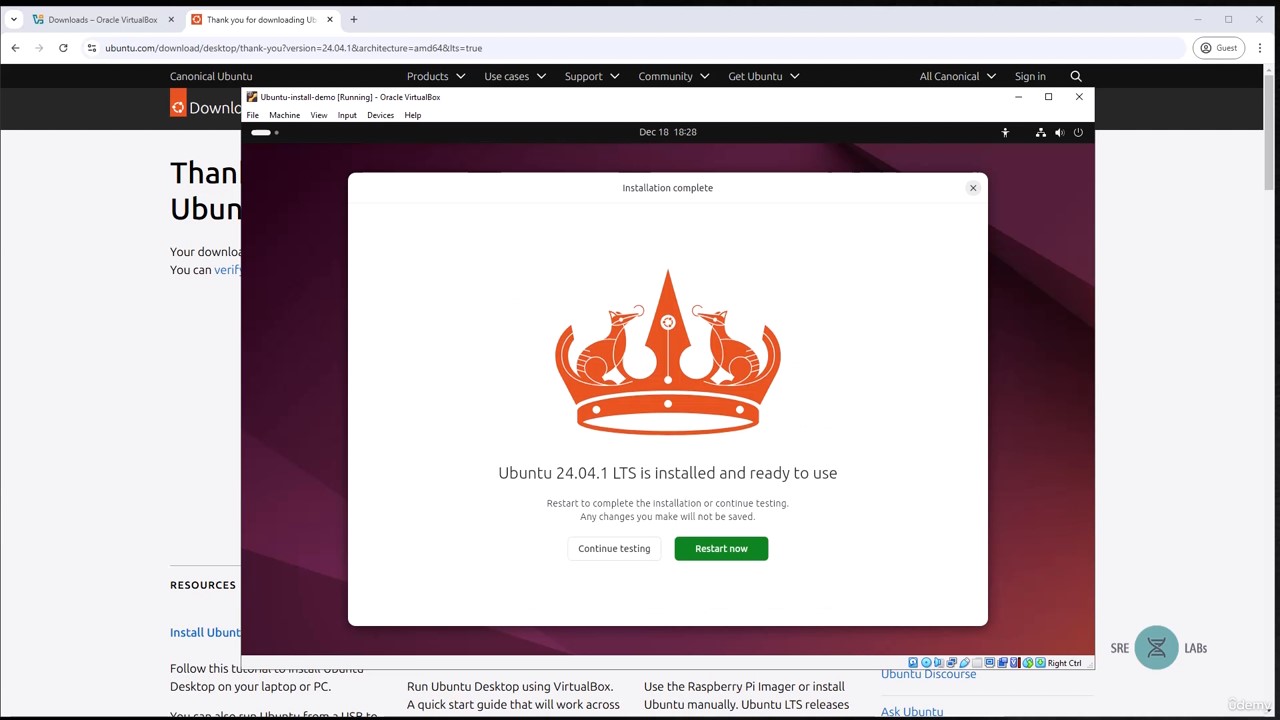This screenshot has height=720, width=1280.
Task: Open the VirtualBox Help menu
Action: pos(412,115)
